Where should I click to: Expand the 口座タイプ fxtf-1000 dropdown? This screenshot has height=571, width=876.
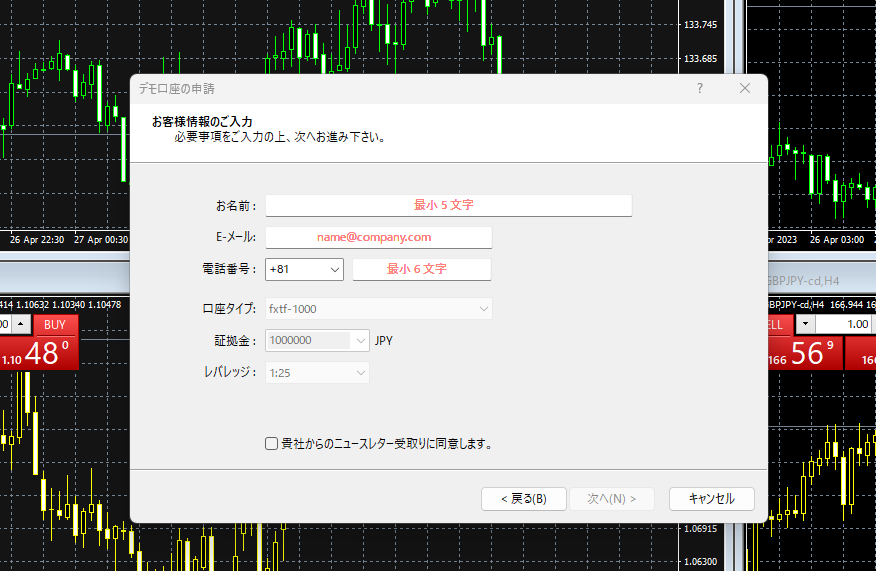[x=378, y=309]
